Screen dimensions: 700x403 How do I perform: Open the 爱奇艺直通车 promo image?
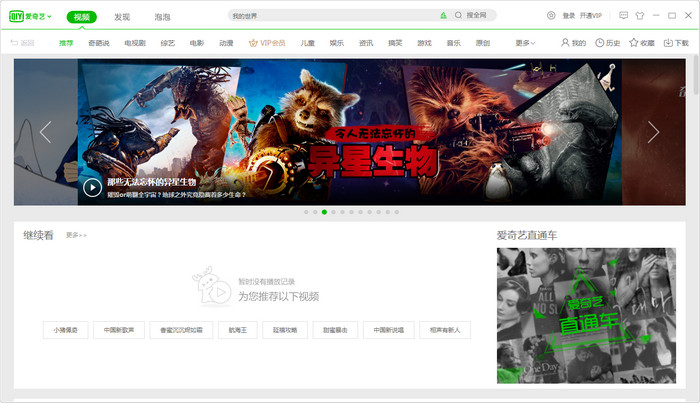coord(586,316)
